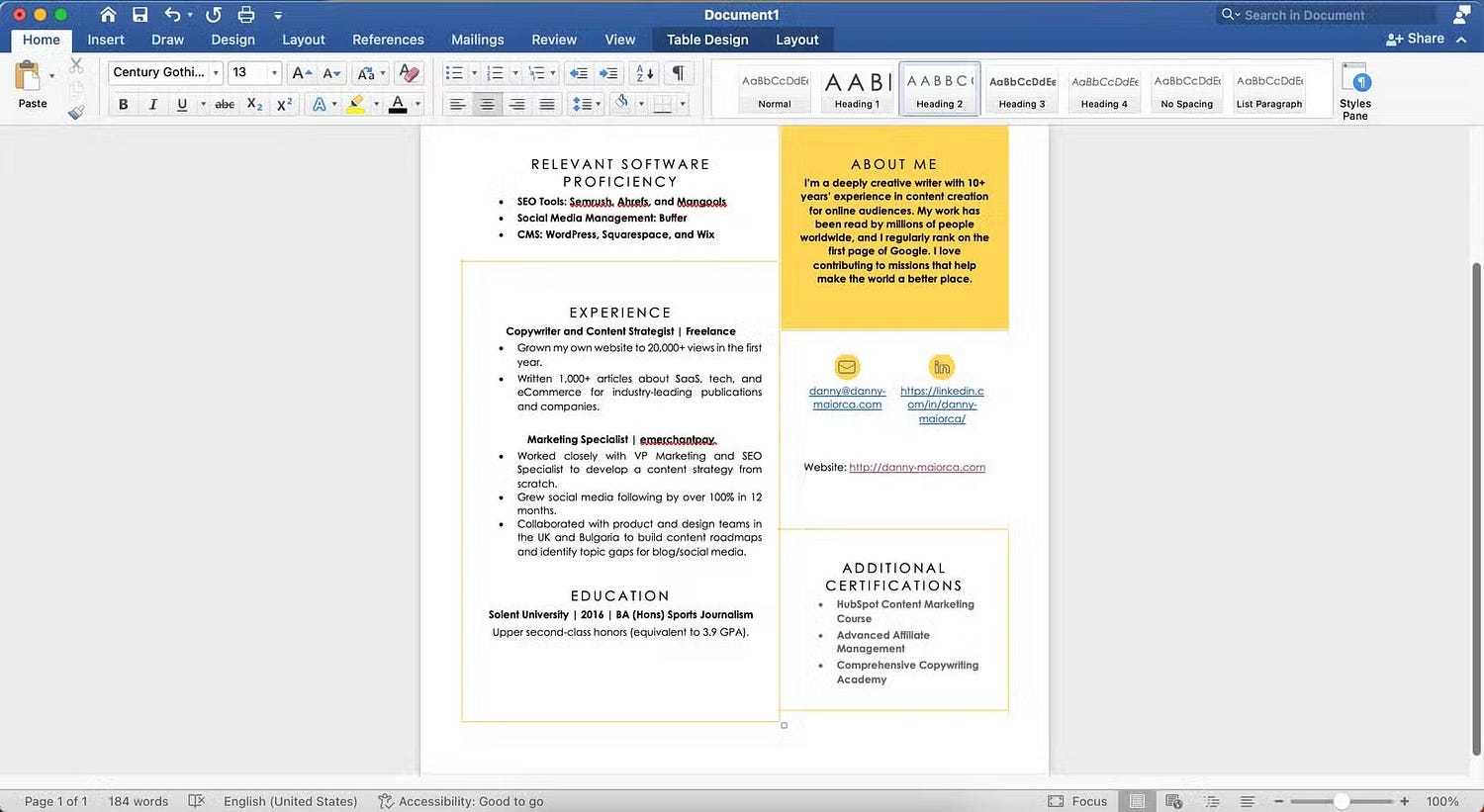
Task: Expand the font size dropdown
Action: click(x=274, y=72)
